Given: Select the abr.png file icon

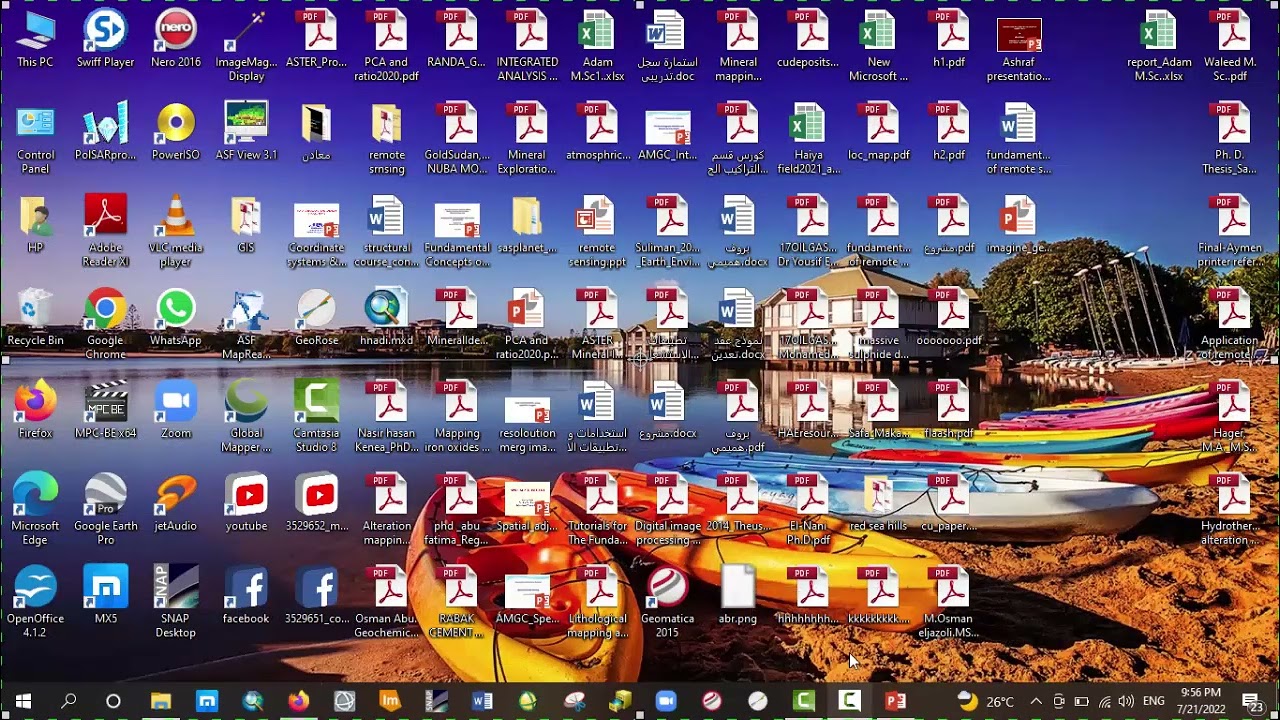Looking at the screenshot, I should click(738, 596).
